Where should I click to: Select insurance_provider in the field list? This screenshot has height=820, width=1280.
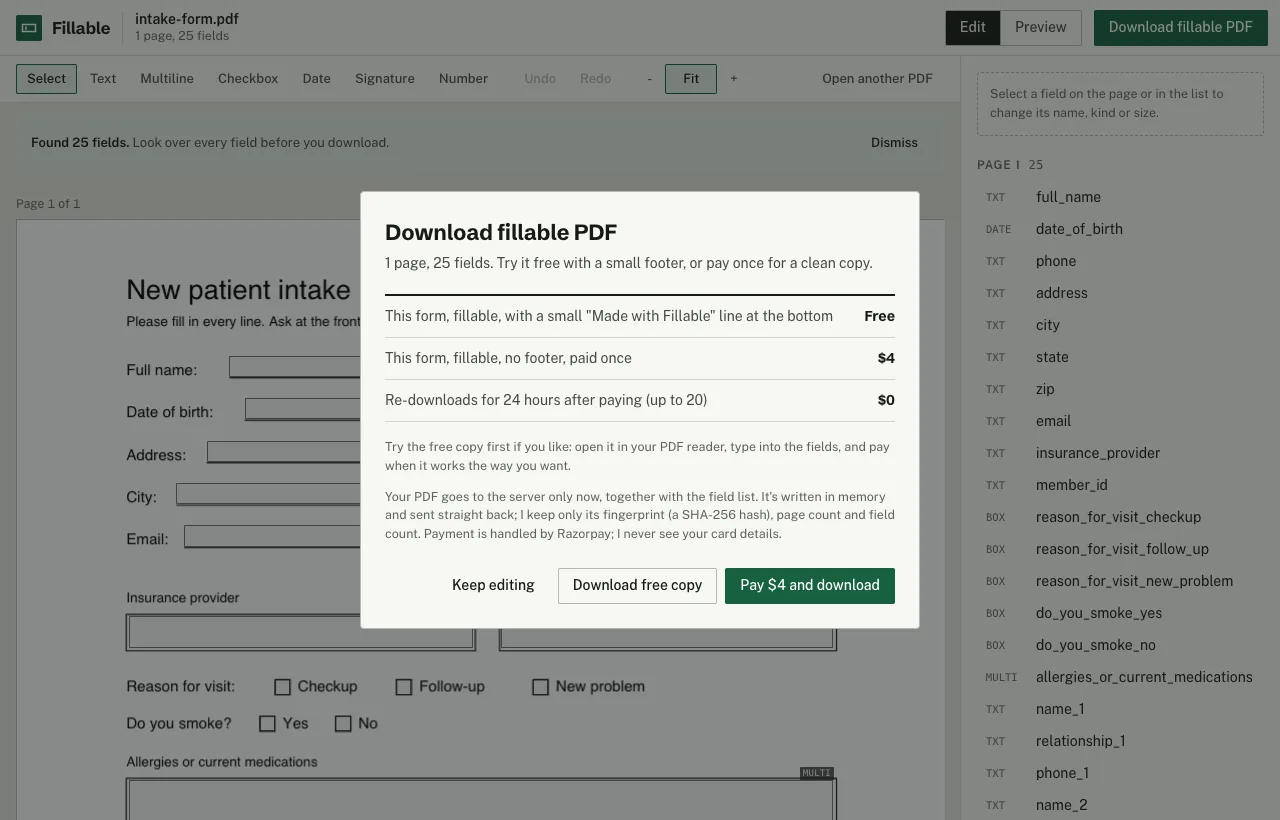1120,453
